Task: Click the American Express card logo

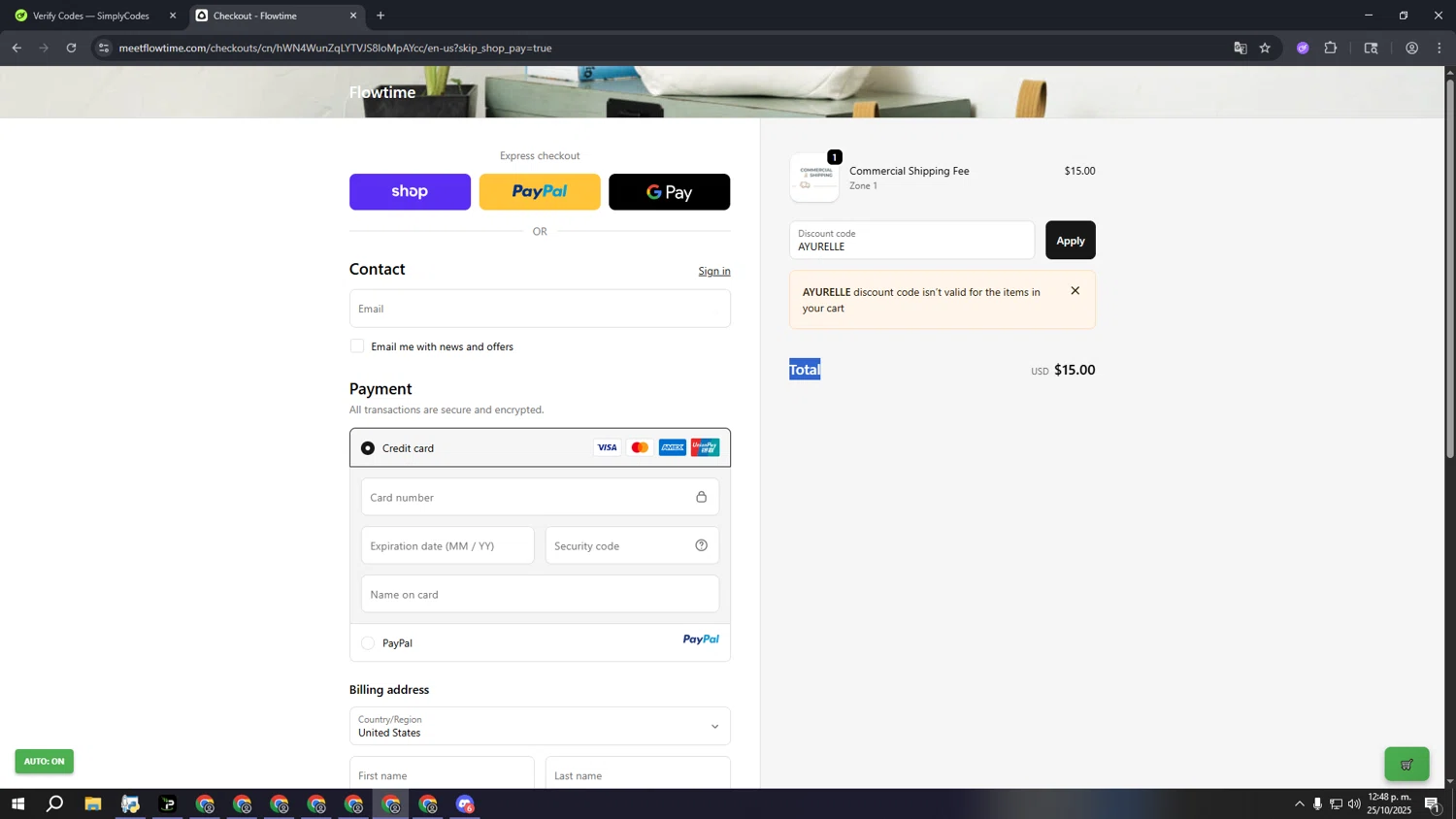Action: click(x=672, y=447)
